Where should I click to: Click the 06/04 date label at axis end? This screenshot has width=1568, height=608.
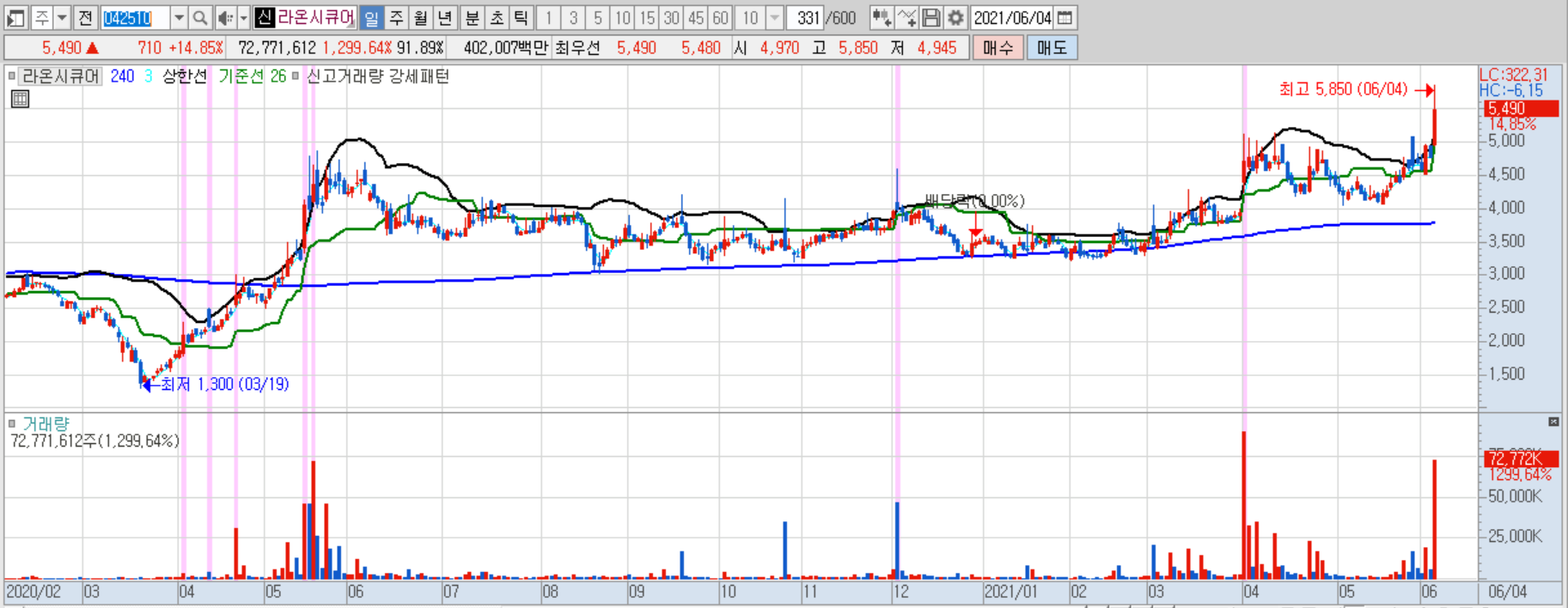pyautogui.click(x=1508, y=592)
